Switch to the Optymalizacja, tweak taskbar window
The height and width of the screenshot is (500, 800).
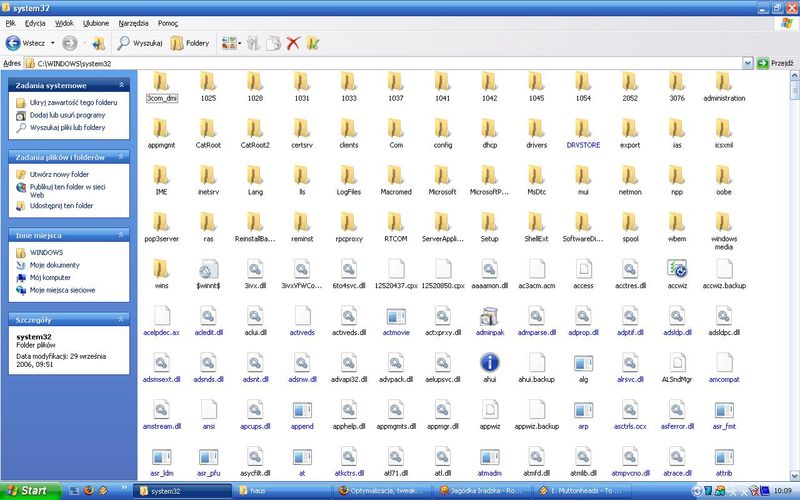pos(384,491)
